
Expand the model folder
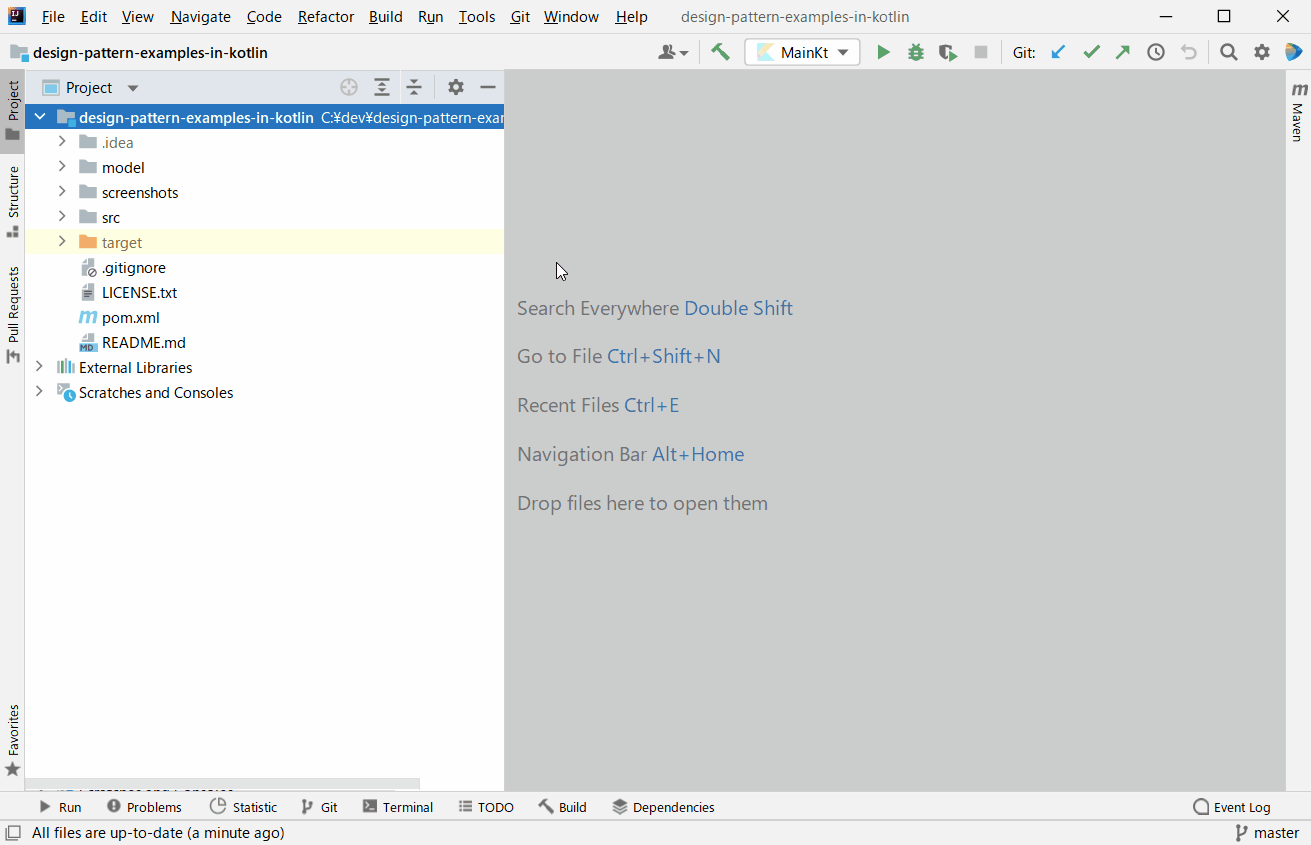[62, 167]
